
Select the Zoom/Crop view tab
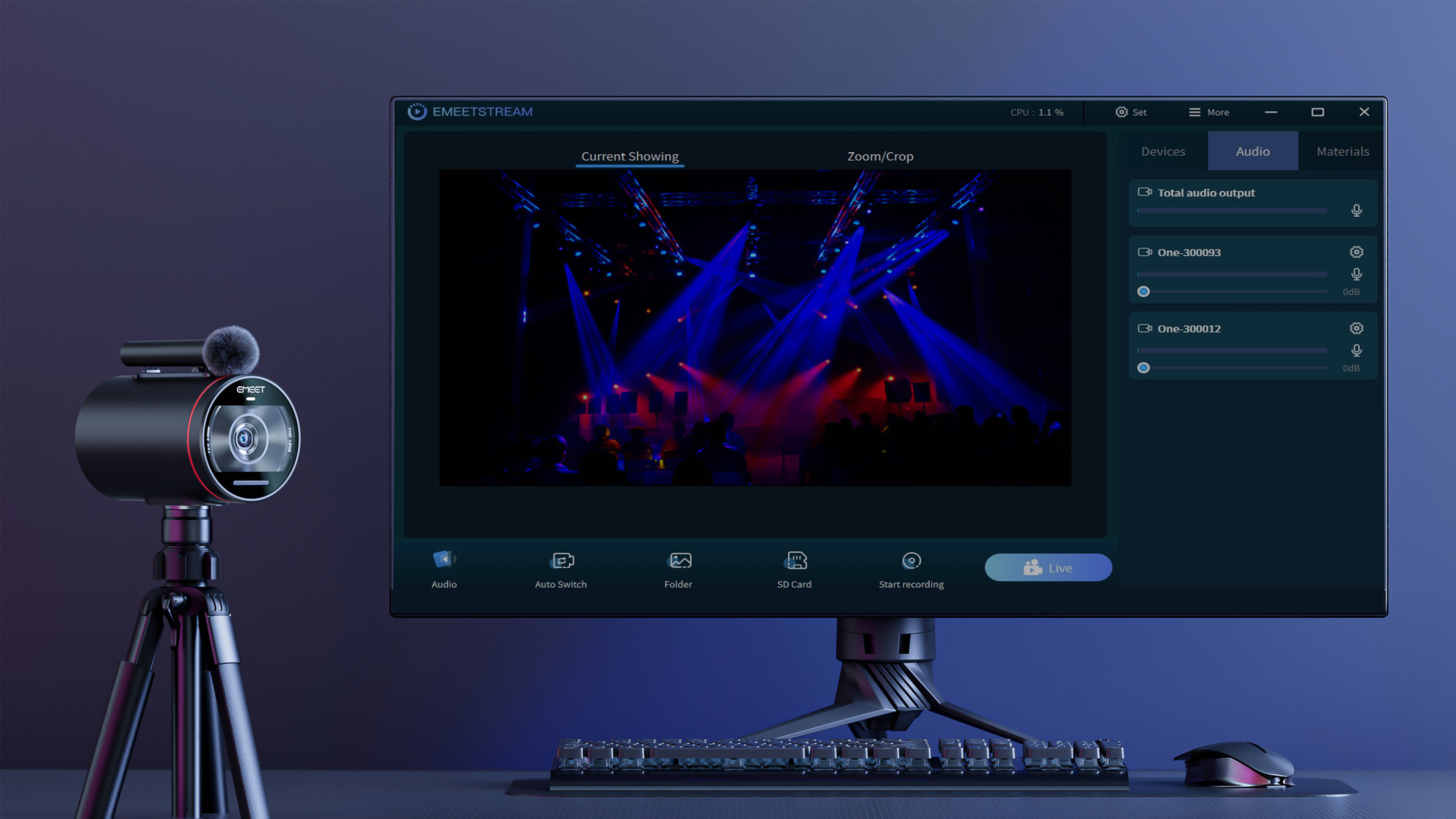pos(880,157)
